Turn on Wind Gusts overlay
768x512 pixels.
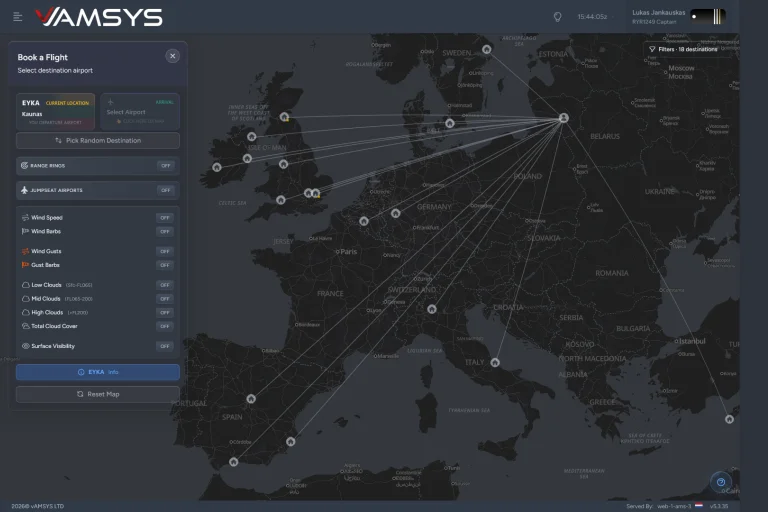point(165,251)
